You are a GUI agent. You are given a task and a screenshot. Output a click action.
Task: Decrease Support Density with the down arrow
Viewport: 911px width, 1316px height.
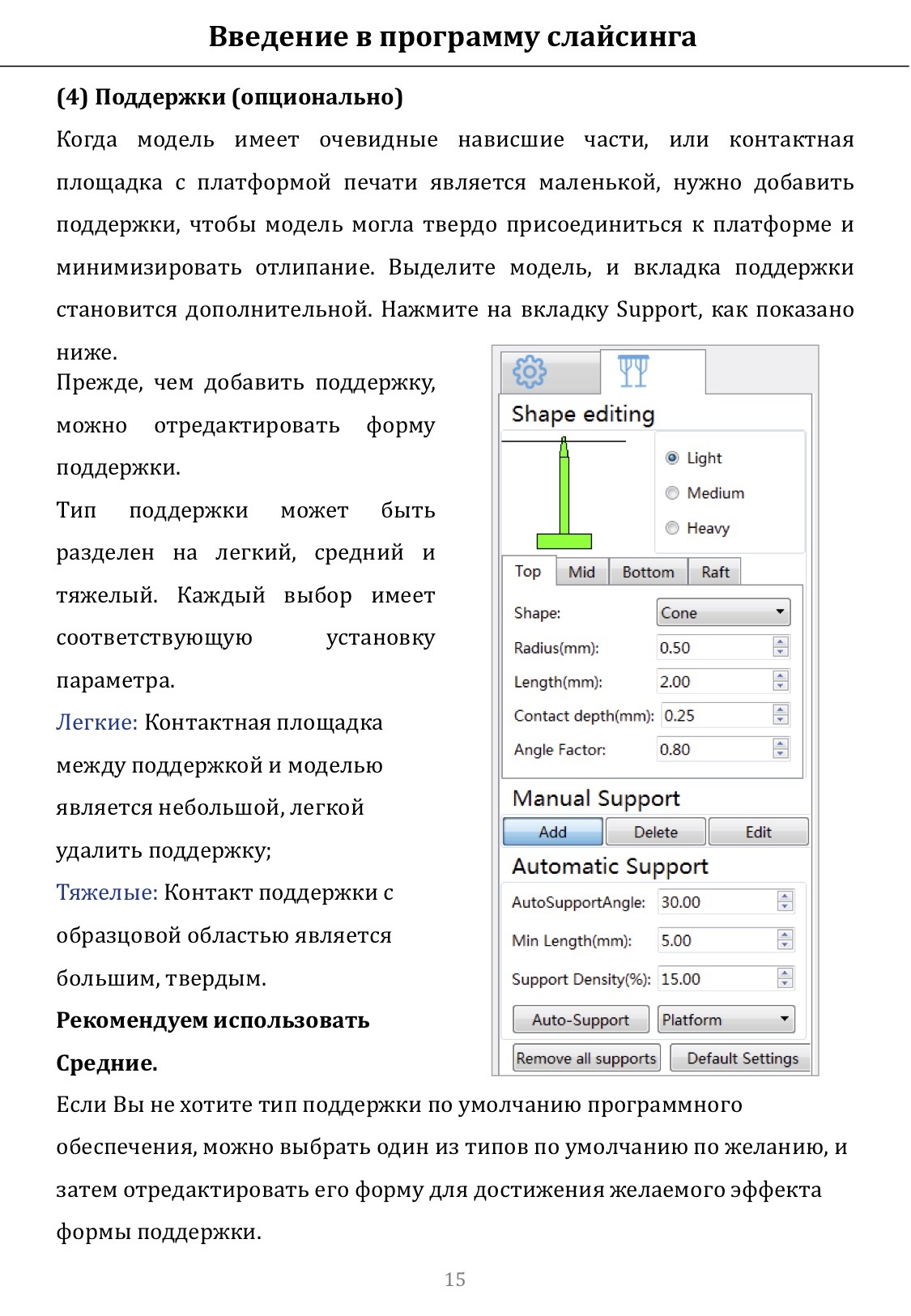pos(785,984)
